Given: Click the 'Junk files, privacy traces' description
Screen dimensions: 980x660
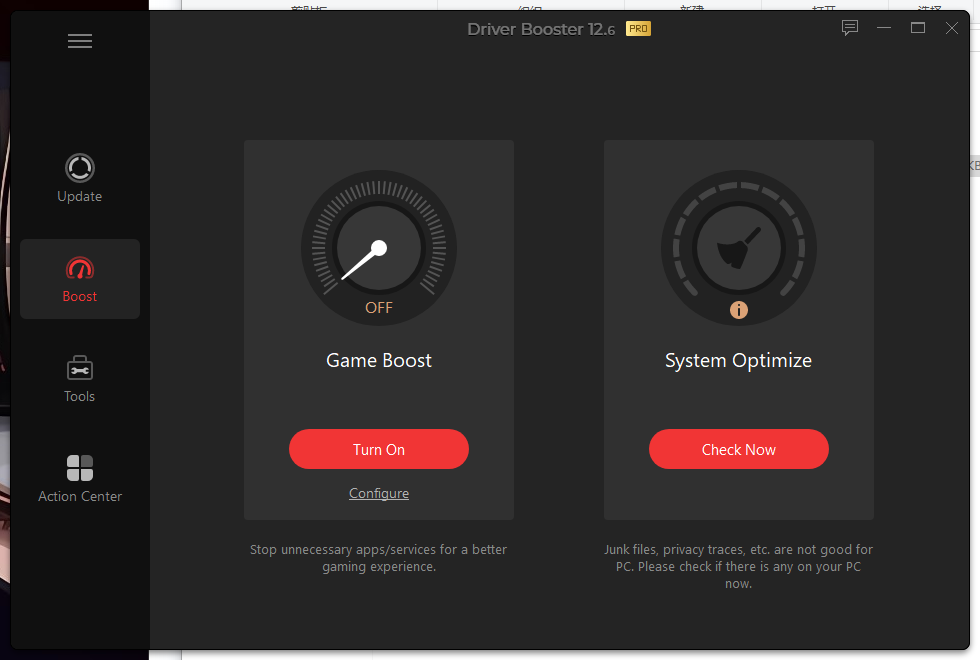Looking at the screenshot, I should [738, 566].
